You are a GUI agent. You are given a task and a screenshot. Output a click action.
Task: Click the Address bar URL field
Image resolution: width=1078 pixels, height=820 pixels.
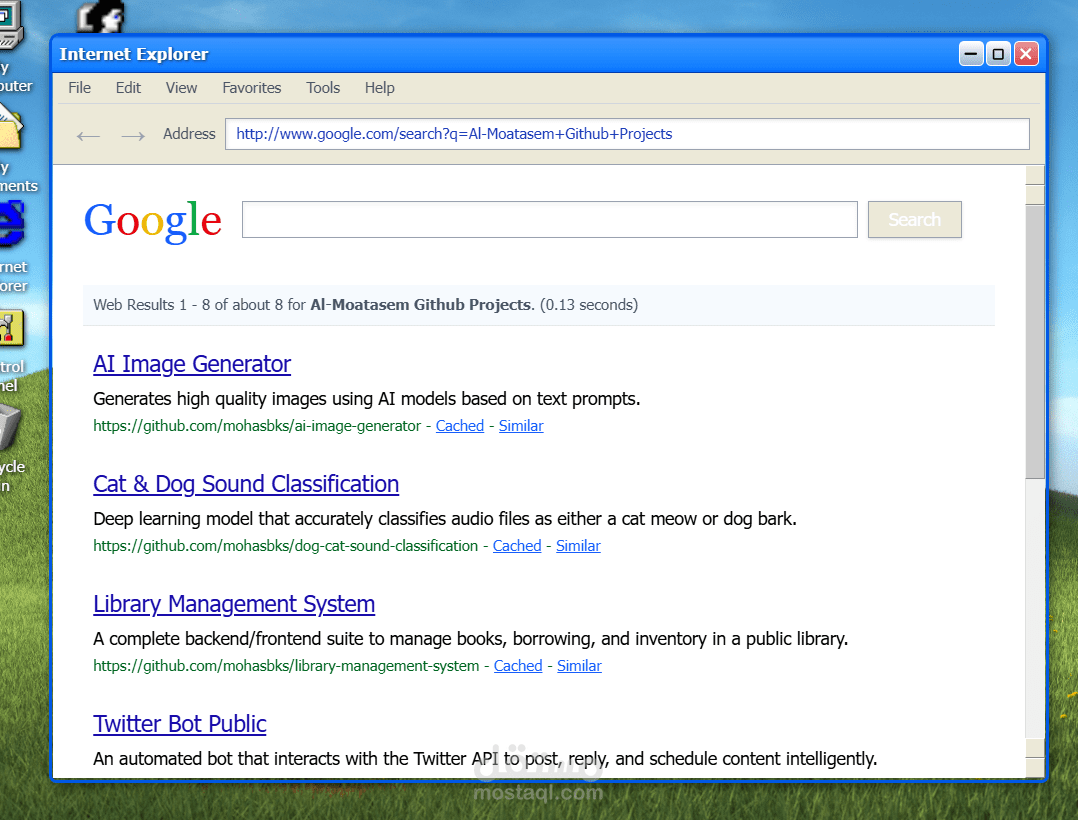click(627, 134)
